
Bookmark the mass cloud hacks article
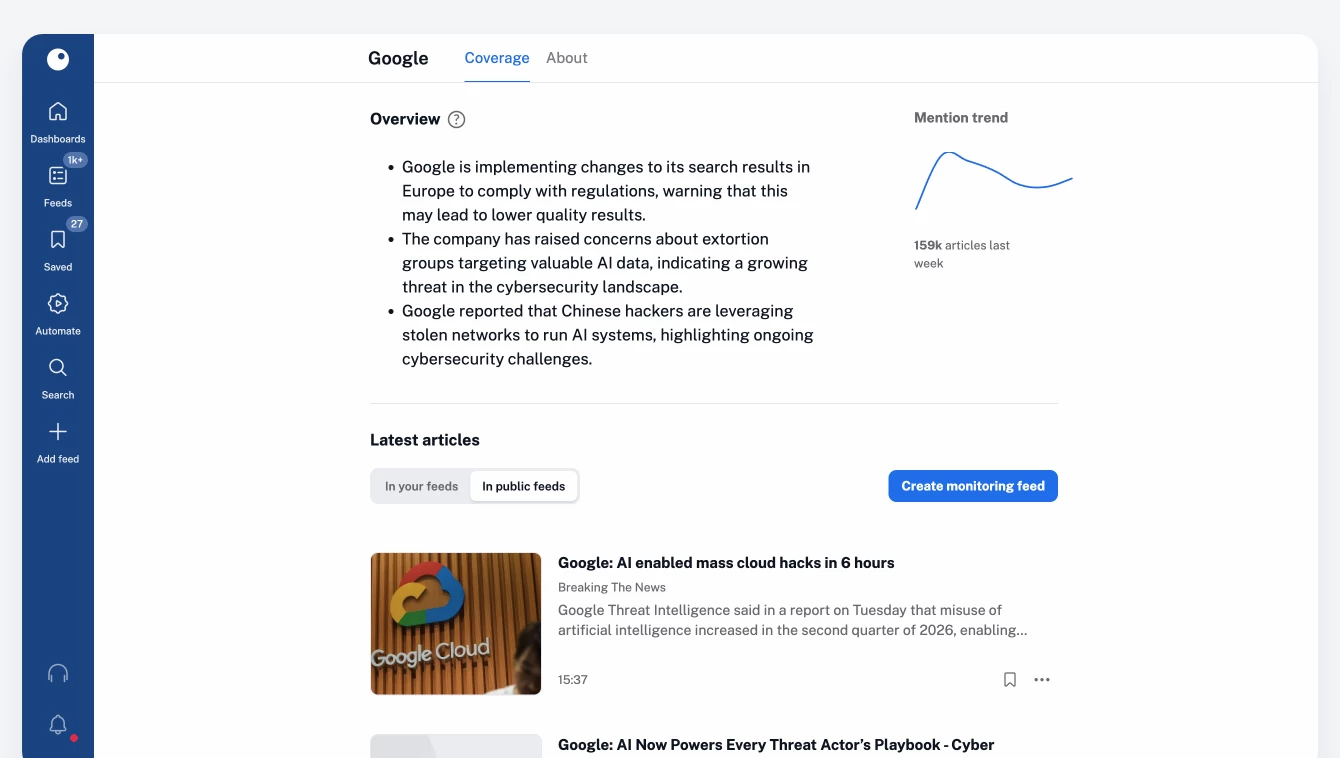point(1010,680)
